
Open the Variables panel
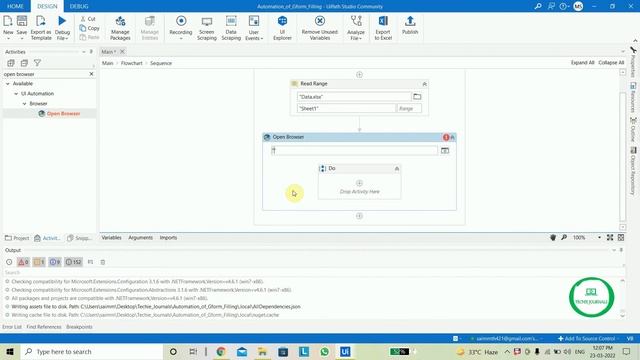(111, 238)
